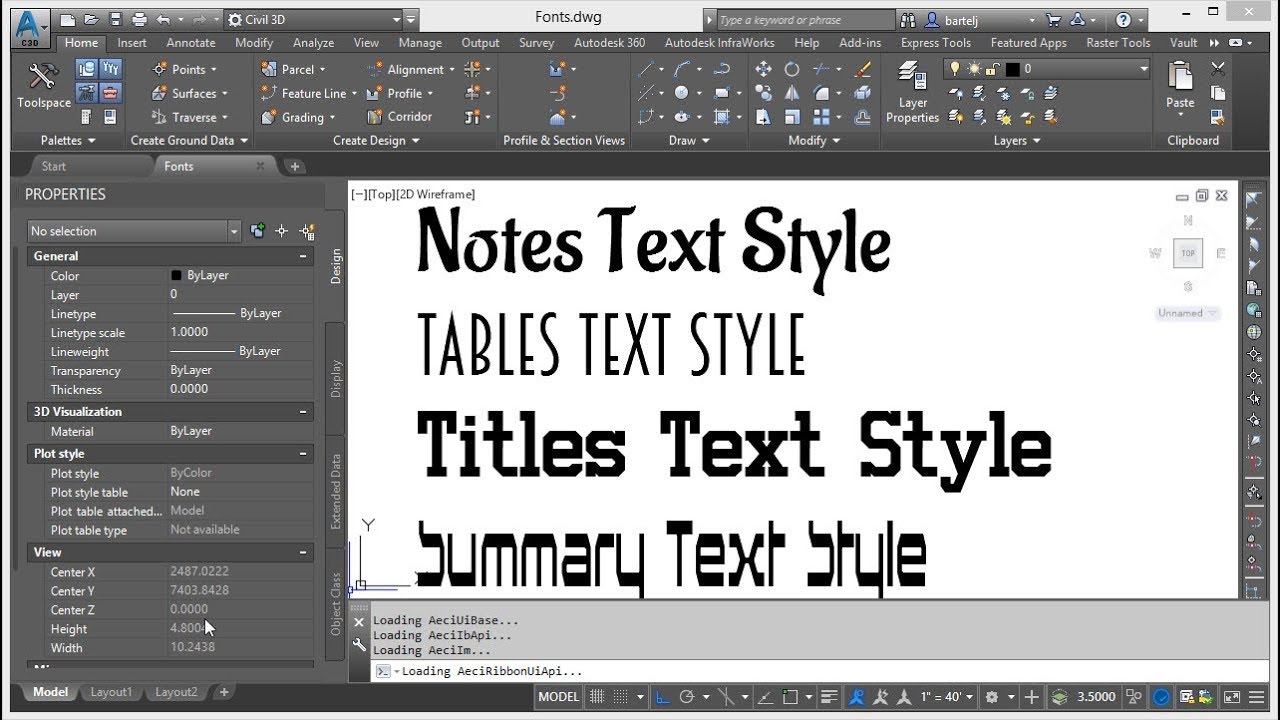This screenshot has height=720, width=1280.
Task: Click the search binoculars icon
Action: [x=908, y=19]
